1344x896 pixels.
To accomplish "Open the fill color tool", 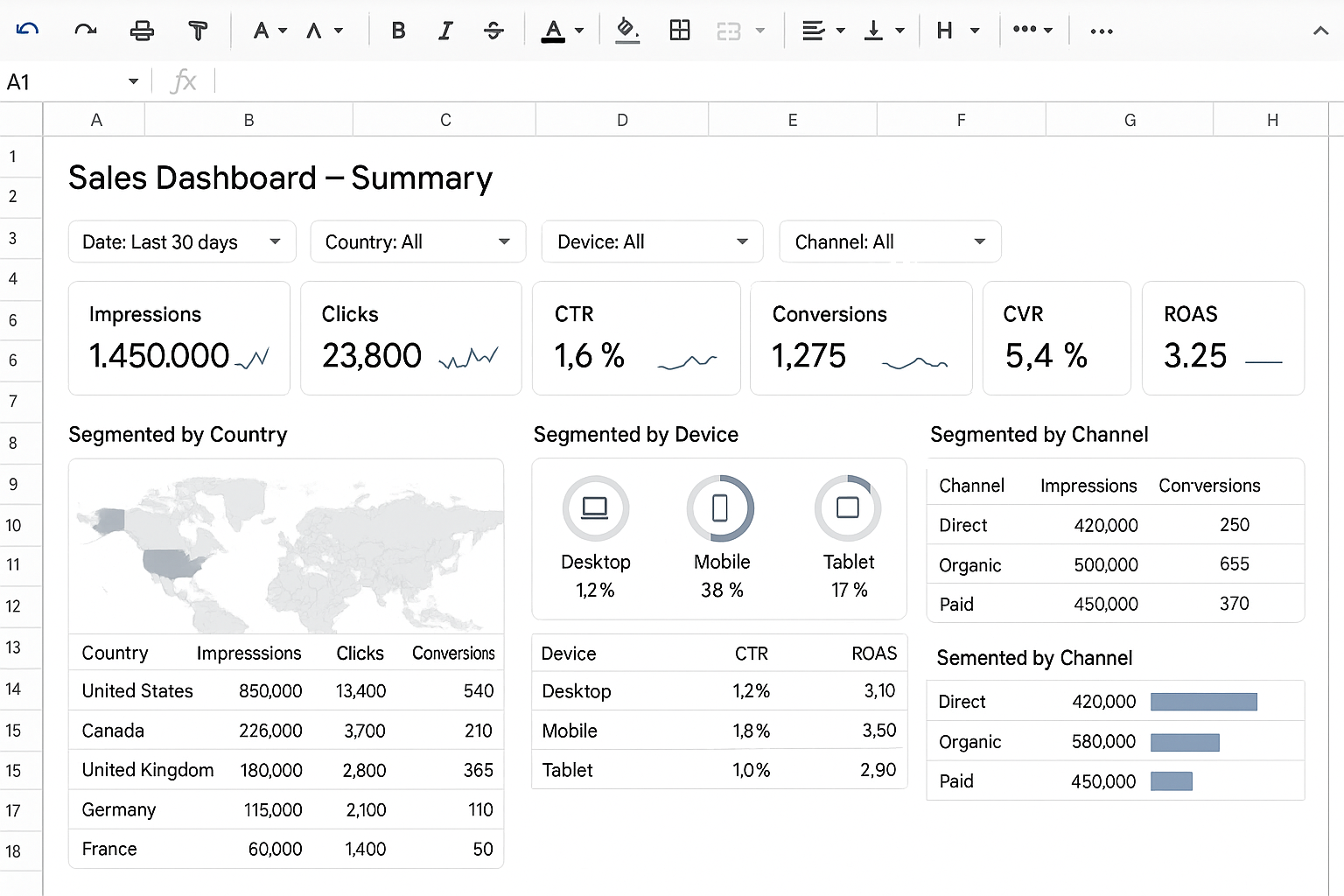I will (x=627, y=30).
